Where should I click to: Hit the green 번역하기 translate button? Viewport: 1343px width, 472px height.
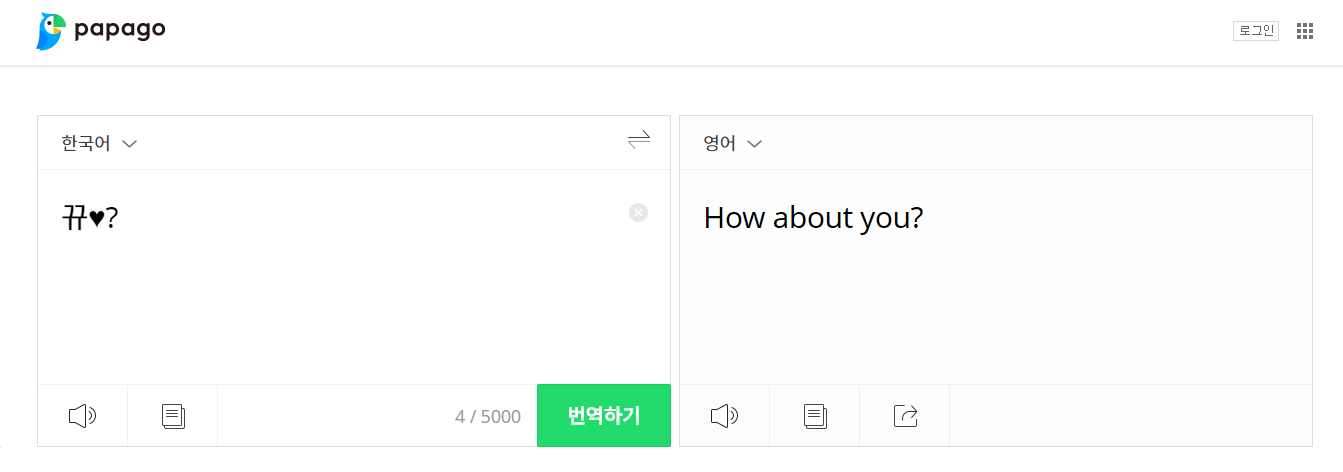click(603, 416)
